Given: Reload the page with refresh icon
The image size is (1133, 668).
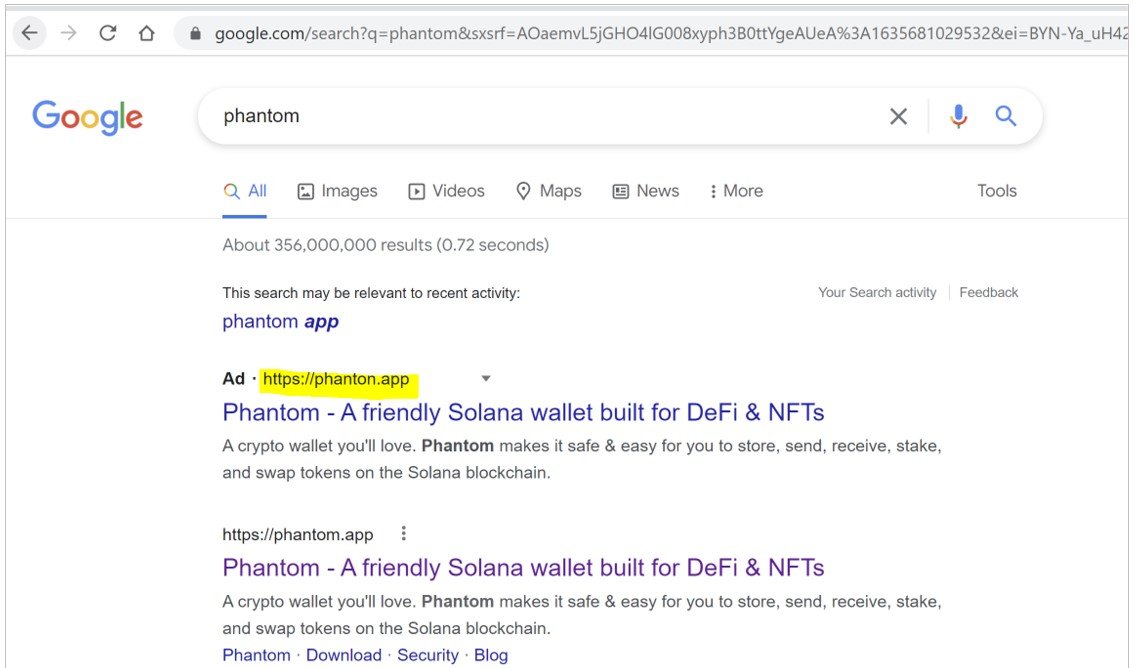Looking at the screenshot, I should tap(108, 33).
